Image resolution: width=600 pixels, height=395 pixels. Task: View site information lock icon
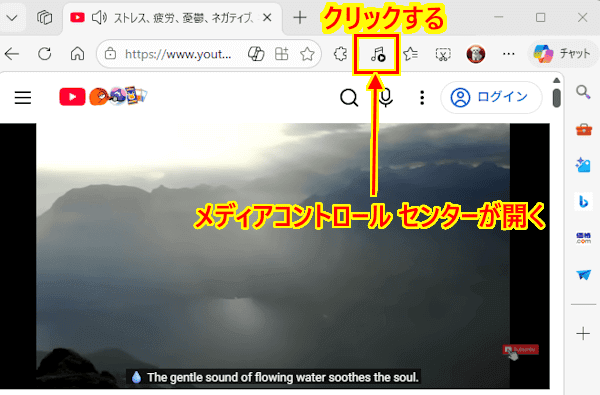pyautogui.click(x=110, y=54)
